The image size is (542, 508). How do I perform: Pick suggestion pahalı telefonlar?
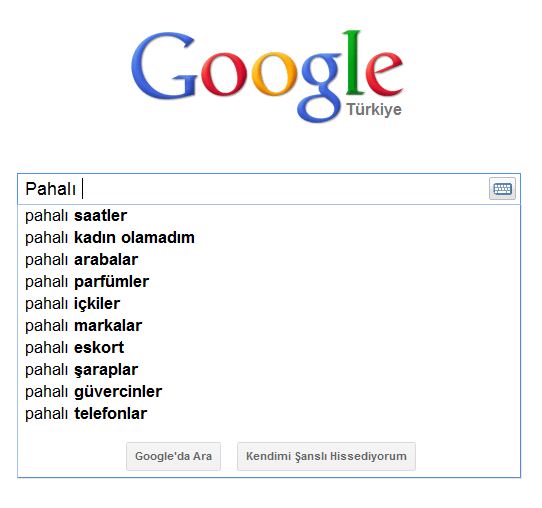(x=269, y=414)
